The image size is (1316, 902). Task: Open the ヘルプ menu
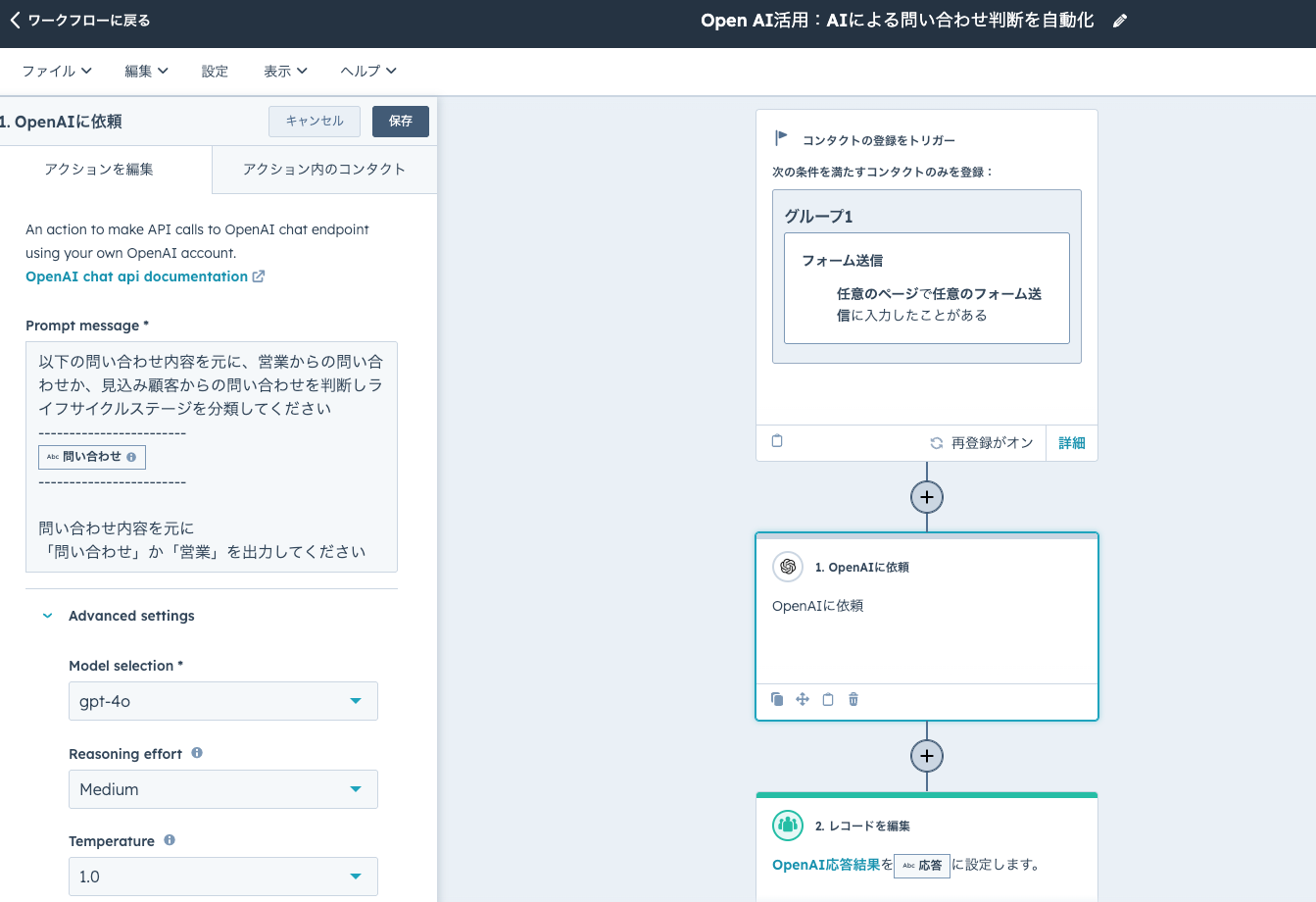(x=368, y=71)
